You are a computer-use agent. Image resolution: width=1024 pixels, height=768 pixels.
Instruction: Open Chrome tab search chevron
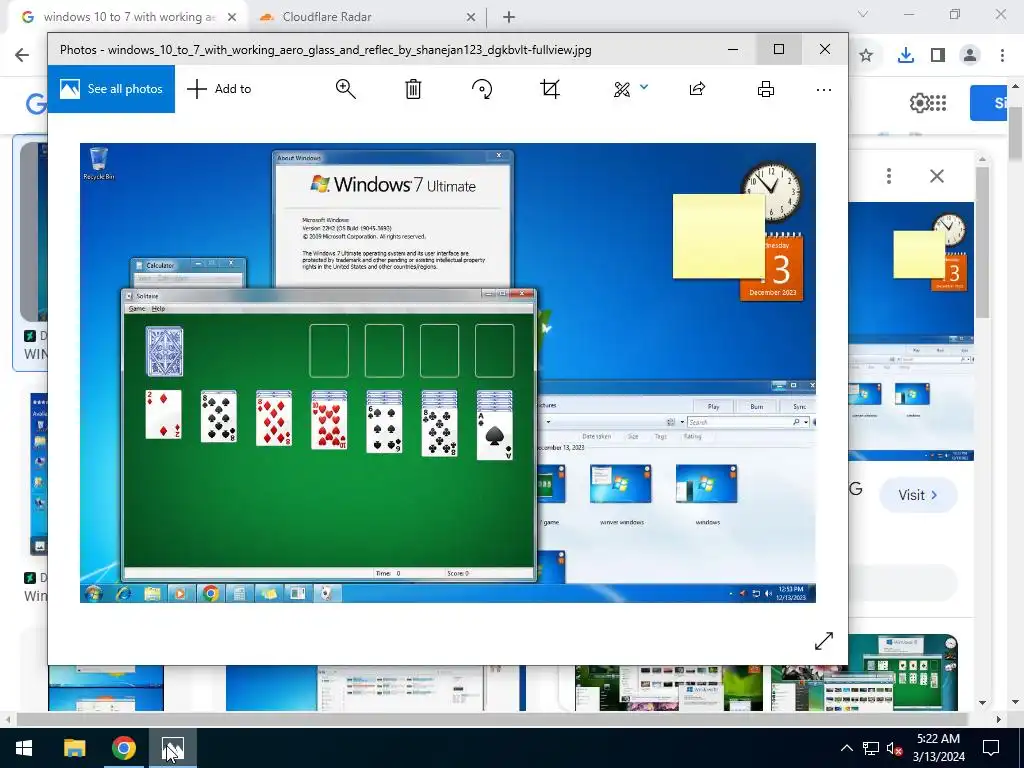[863, 14]
